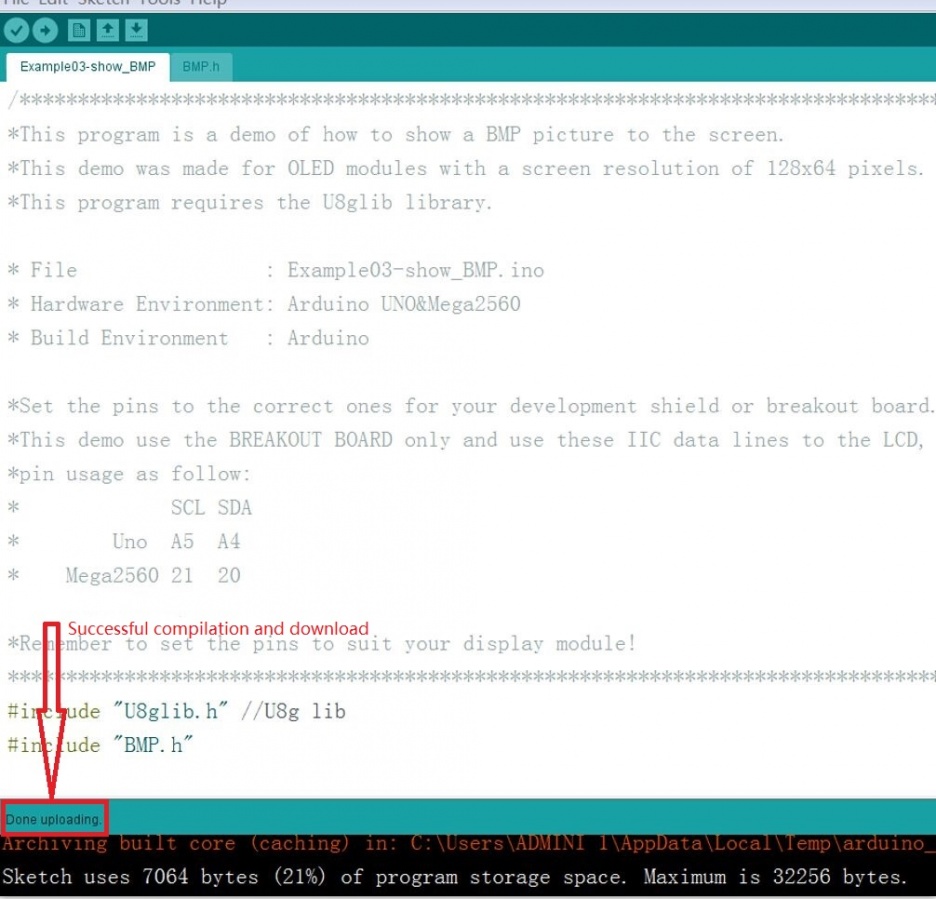Open the Sketch menu
Image resolution: width=936 pixels, height=899 pixels.
(x=103, y=3)
